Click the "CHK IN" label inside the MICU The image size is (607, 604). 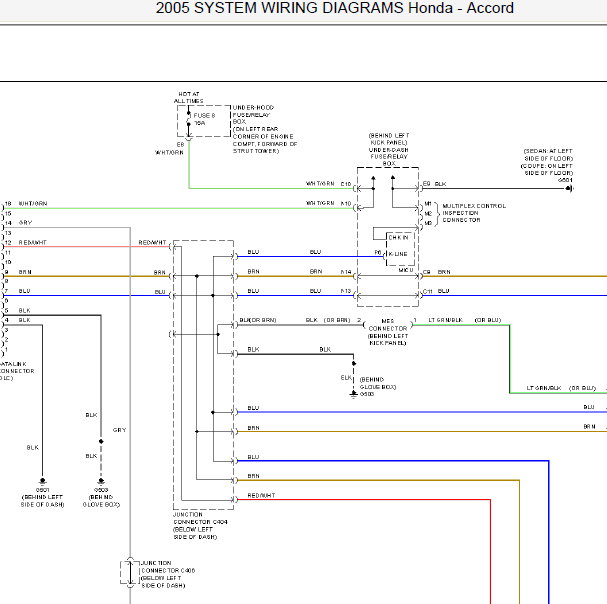tap(398, 237)
